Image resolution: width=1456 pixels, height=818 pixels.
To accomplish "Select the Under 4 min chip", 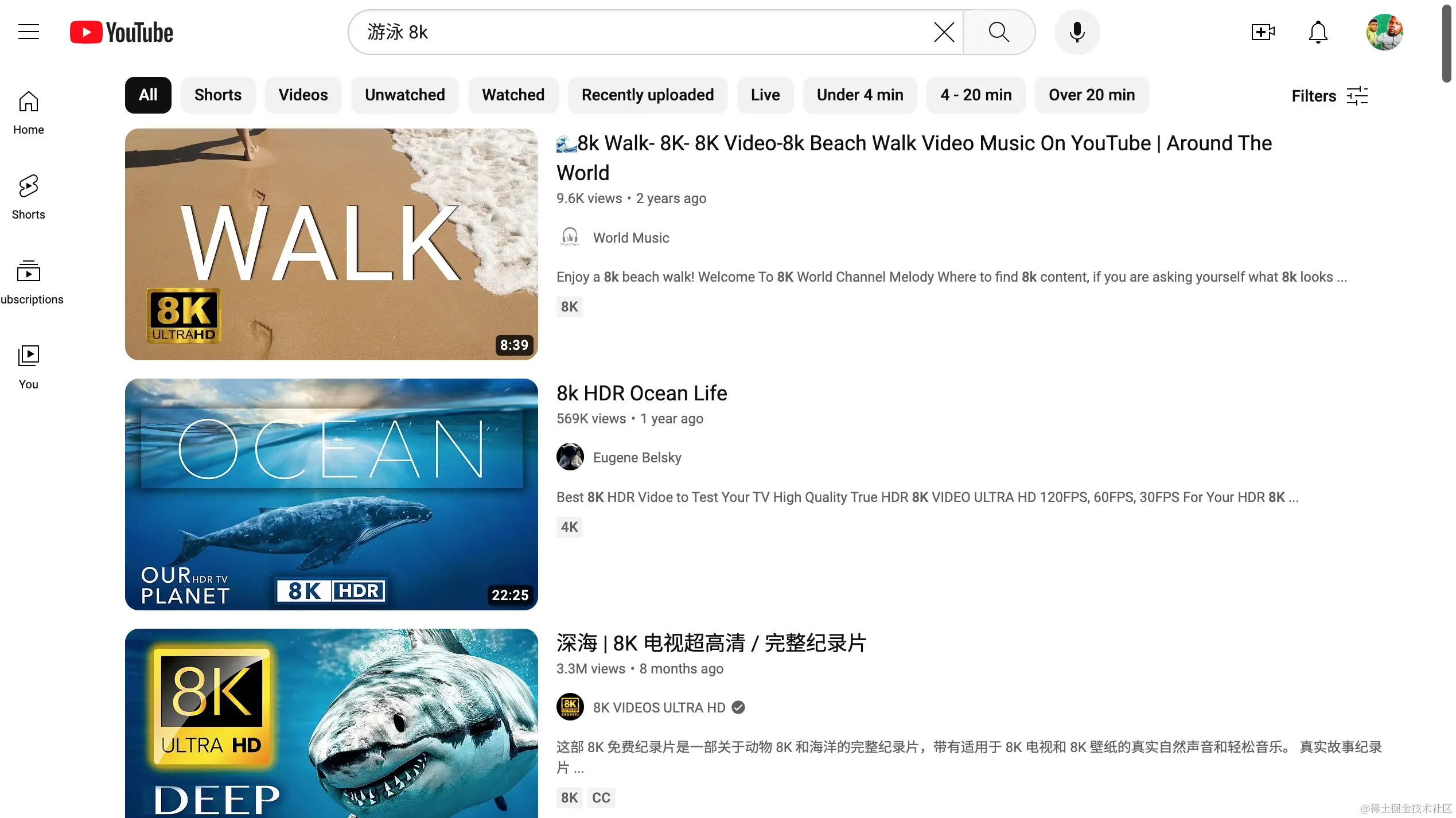I will pos(860,95).
